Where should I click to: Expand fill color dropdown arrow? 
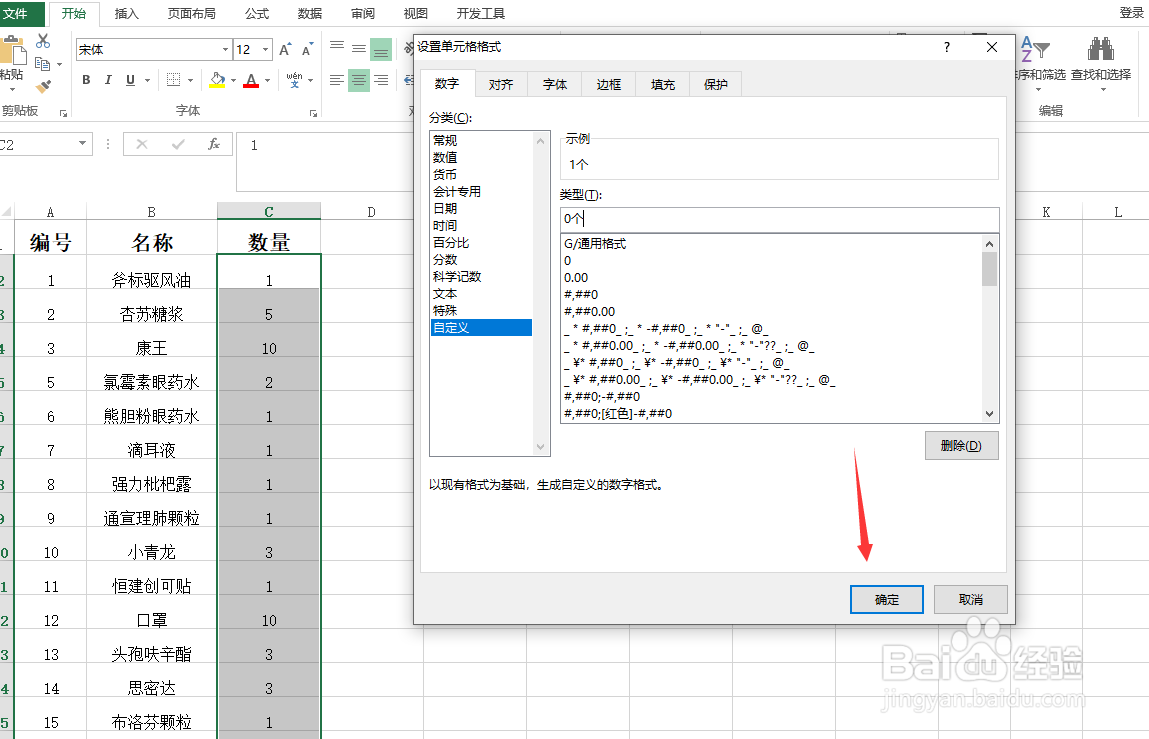233,80
